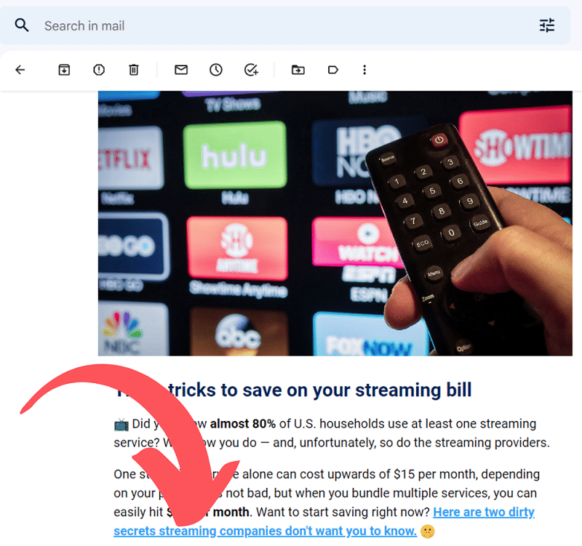Image resolution: width=582 pixels, height=546 pixels.
Task: Mark email as unread
Action: point(181,70)
